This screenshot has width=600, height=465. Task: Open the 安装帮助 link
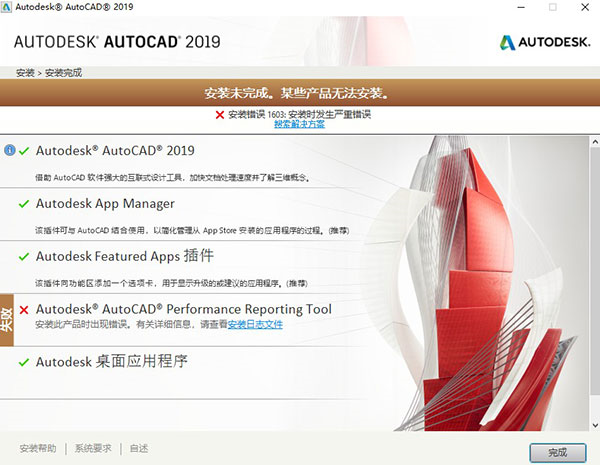[38, 448]
